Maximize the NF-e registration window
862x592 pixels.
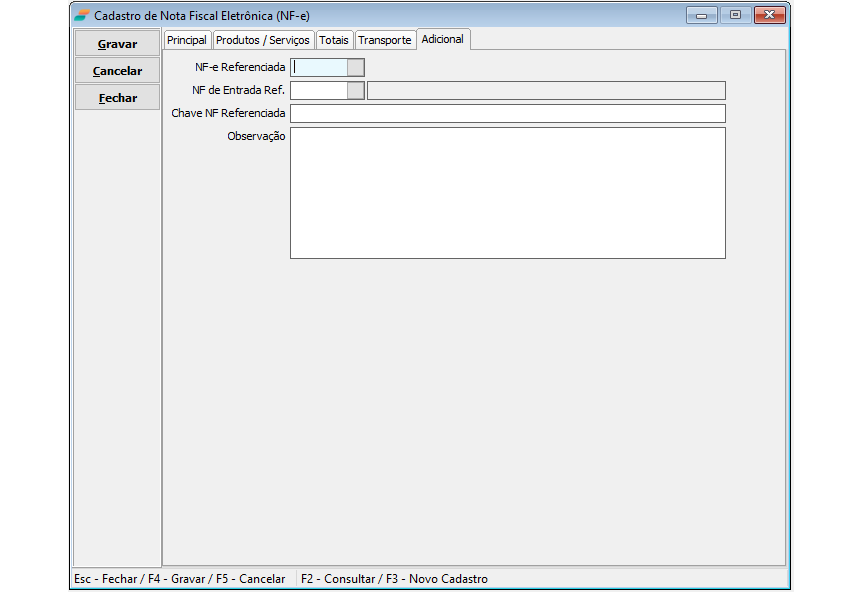735,15
